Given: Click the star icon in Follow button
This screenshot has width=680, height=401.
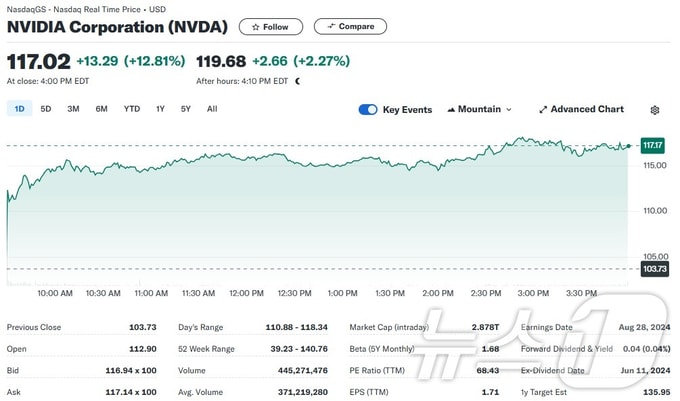Looking at the screenshot, I should [x=255, y=27].
